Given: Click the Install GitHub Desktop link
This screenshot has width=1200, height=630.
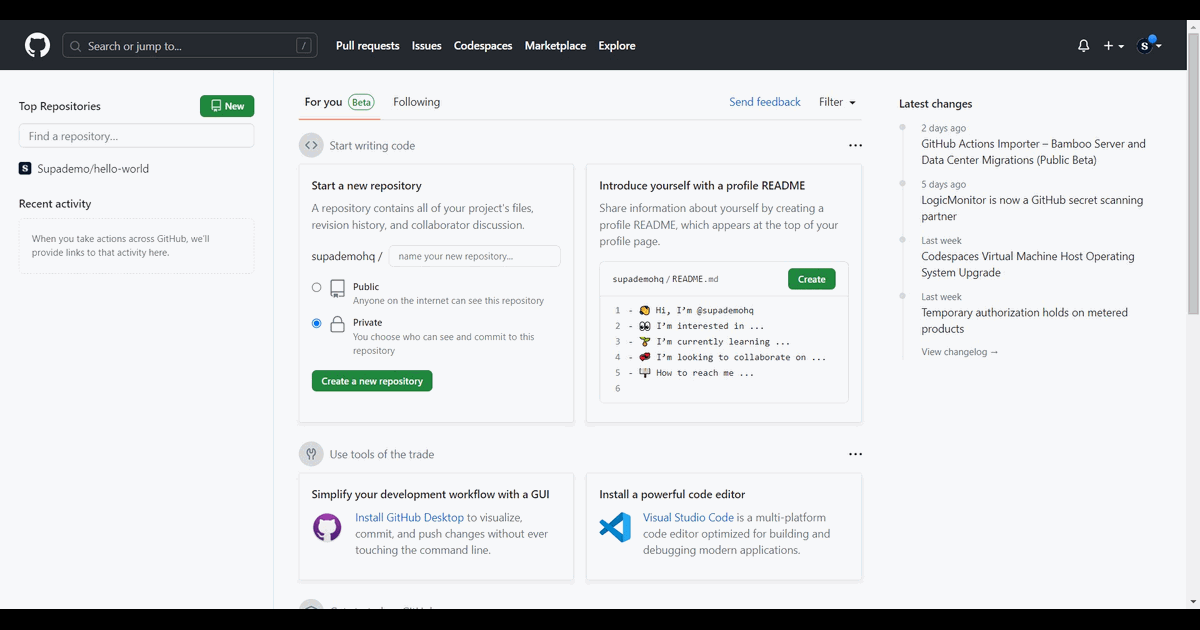Looking at the screenshot, I should coord(409,518).
